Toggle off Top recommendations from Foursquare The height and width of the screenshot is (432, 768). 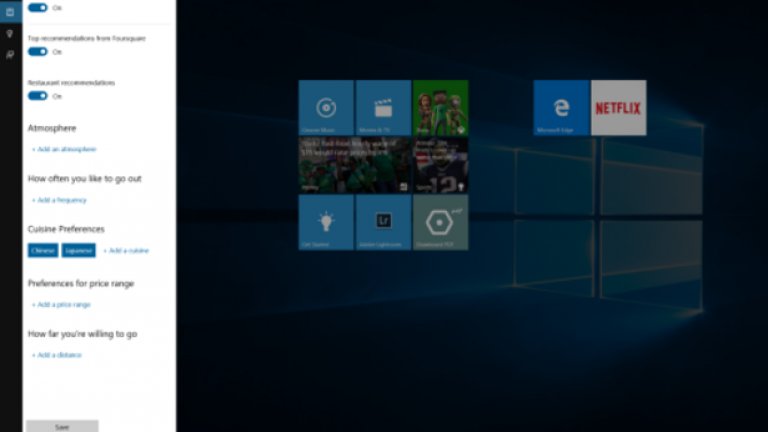(38, 51)
